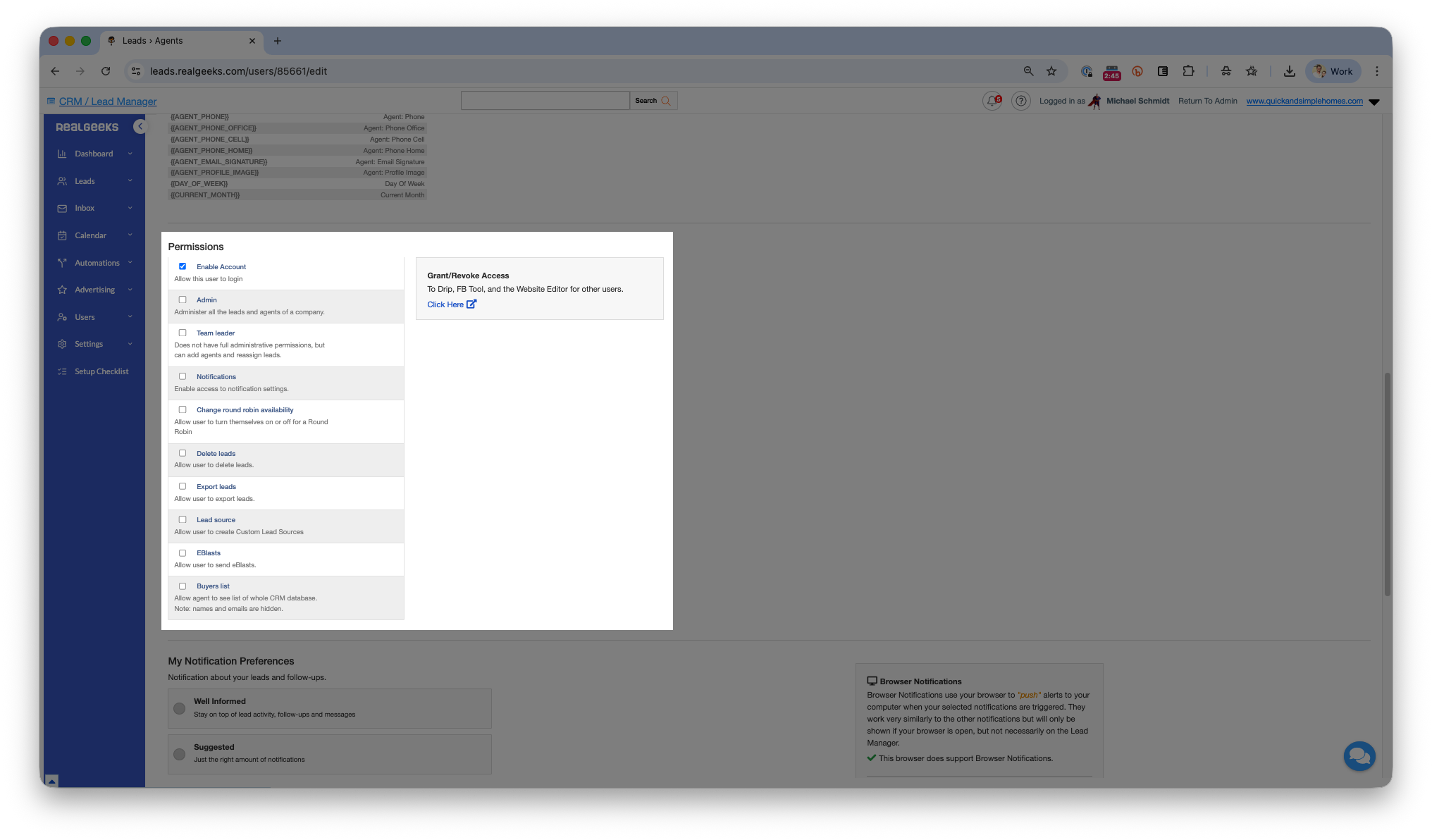1432x840 pixels.
Task: Click the Inbox envelope icon in sidebar
Action: (62, 209)
